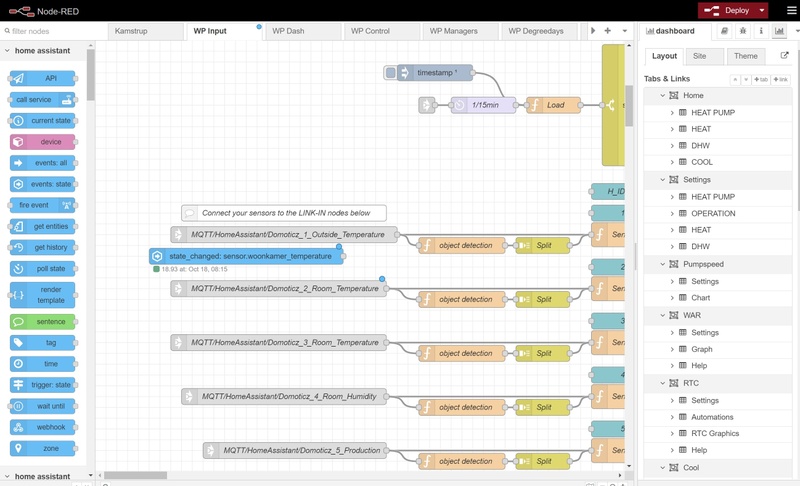Select the get history palette node
800x486 pixels.
[42, 247]
